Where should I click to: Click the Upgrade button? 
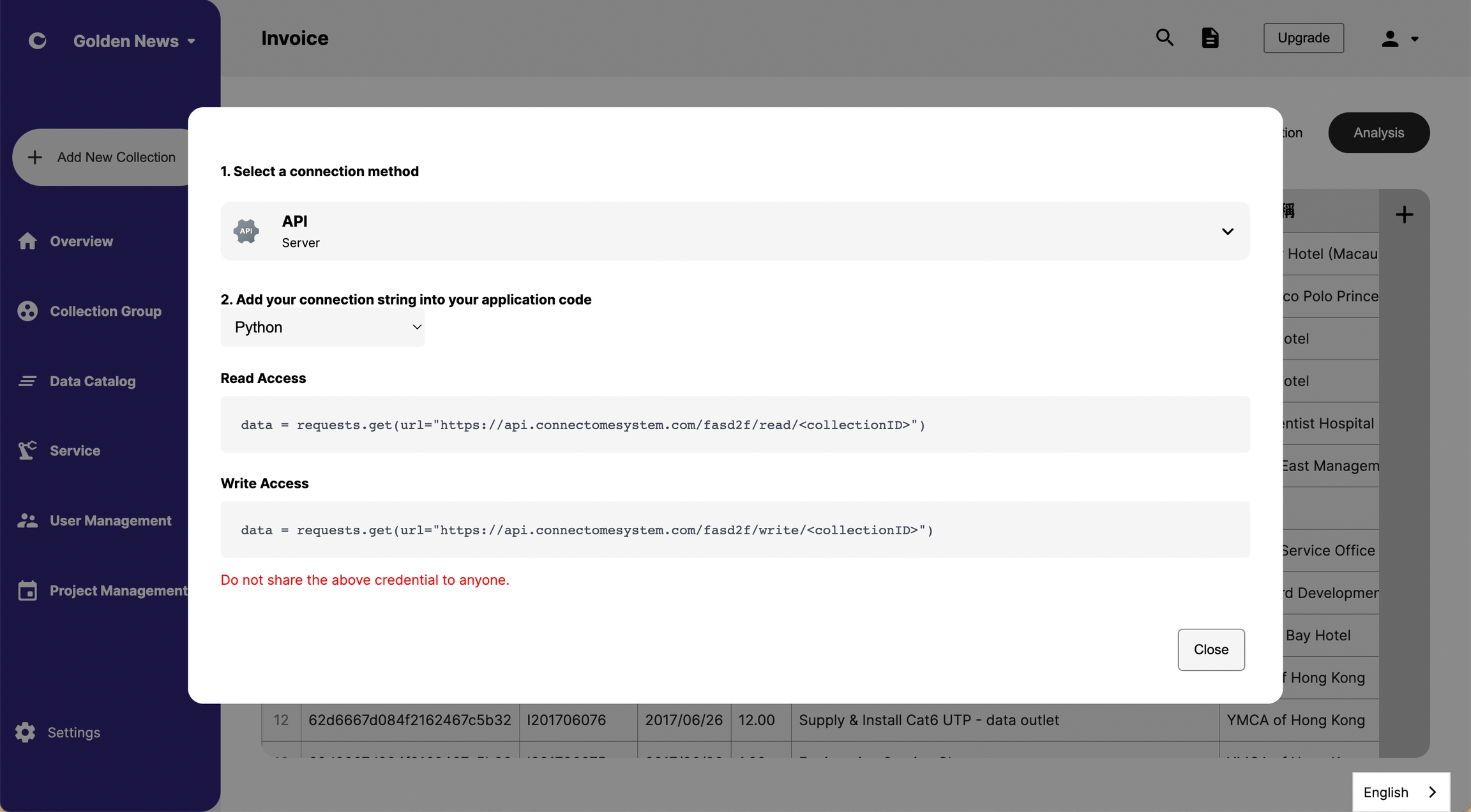[x=1304, y=38]
